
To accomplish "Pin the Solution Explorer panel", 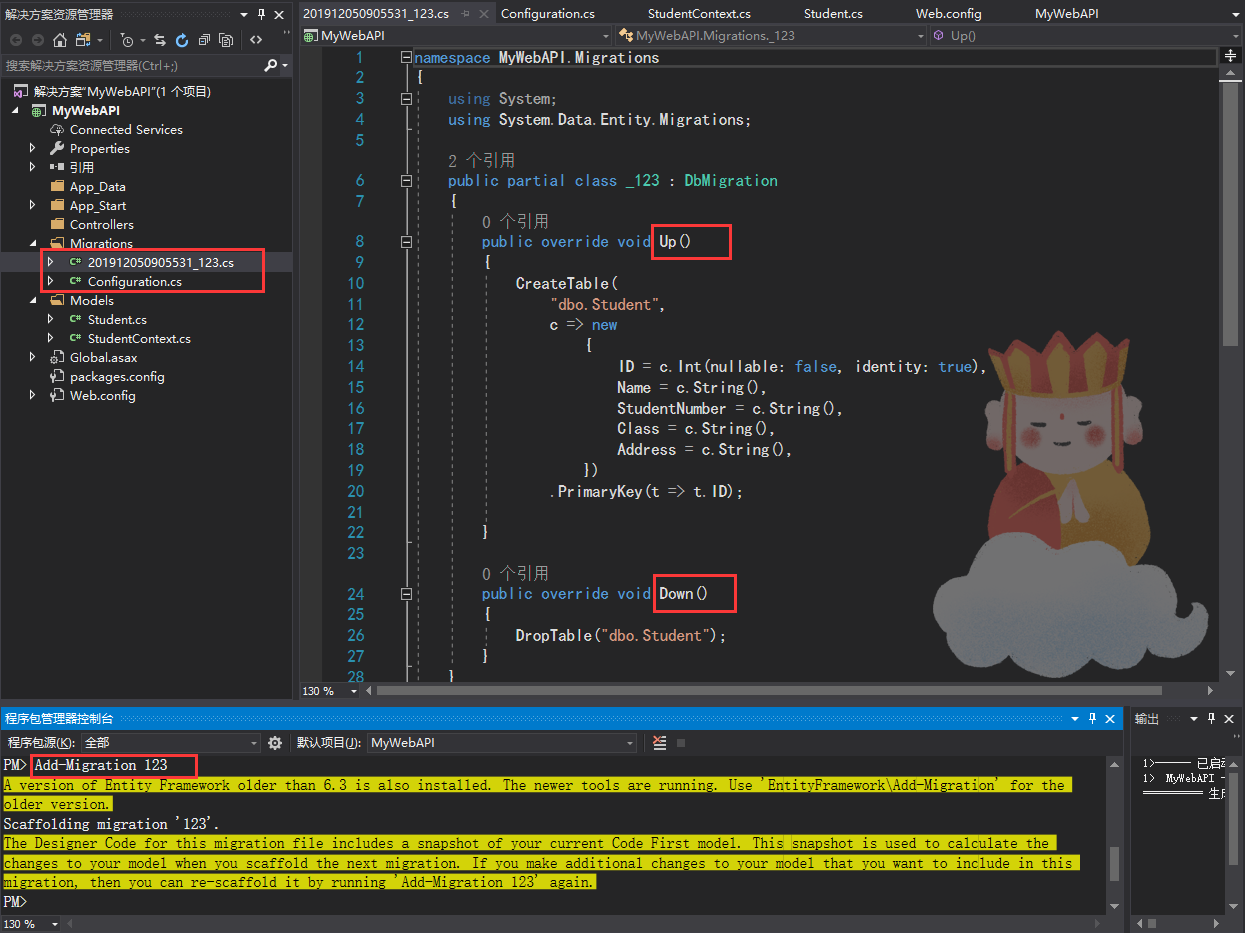I will pyautogui.click(x=261, y=14).
